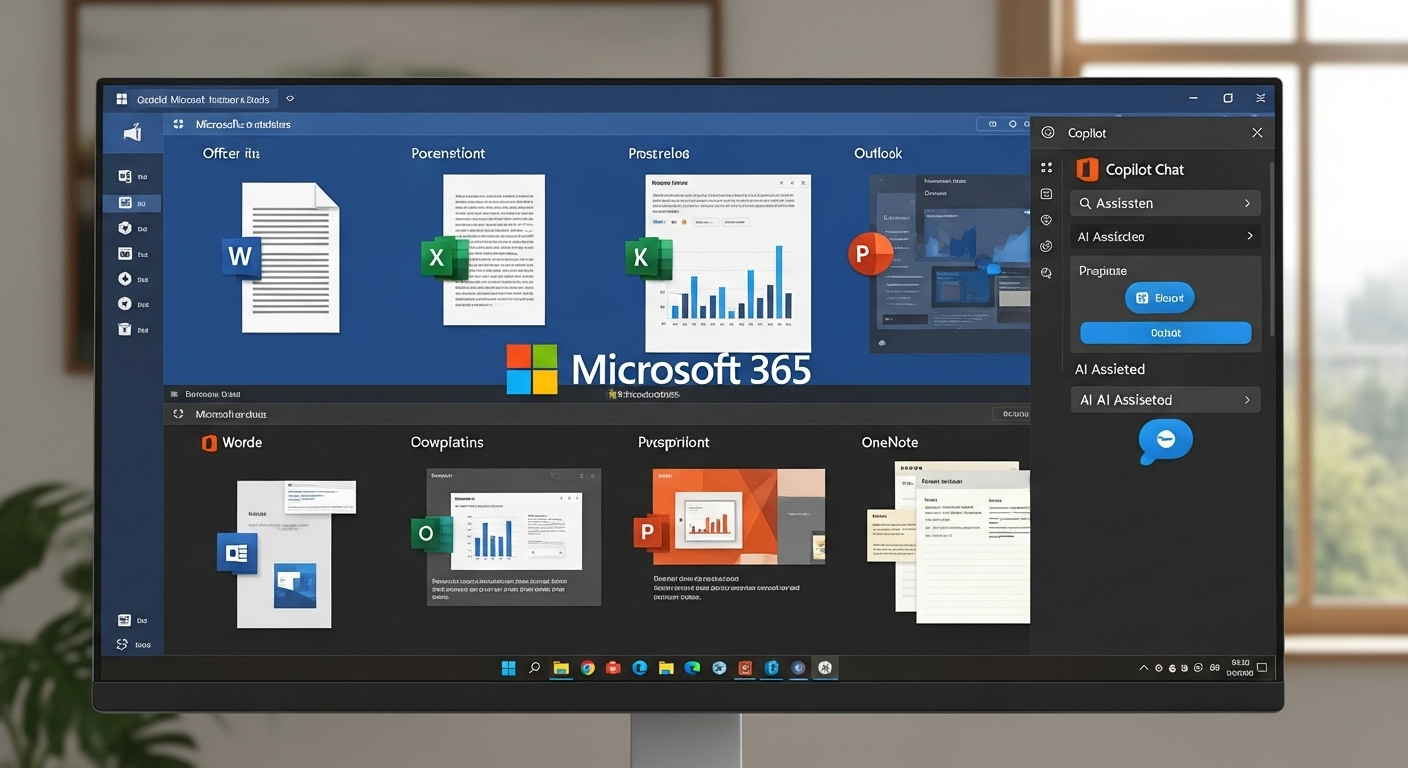Select the highlighted item in the left sidebar
This screenshot has height=768, width=1408.
pos(133,203)
